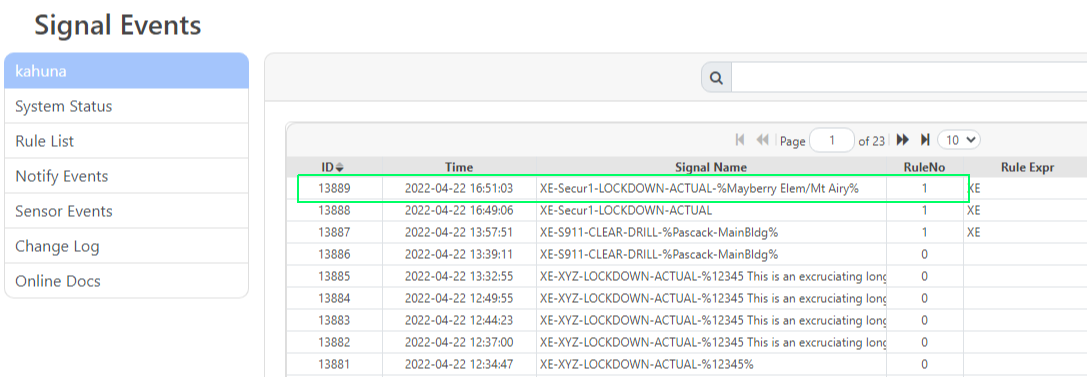The height and width of the screenshot is (377, 1087).
Task: Go to first page icon
Action: [x=740, y=140]
